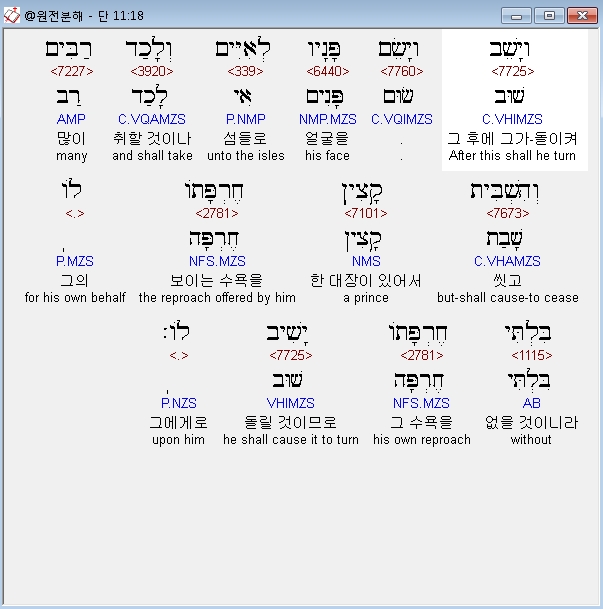
Task: Minimize the 원전분해 window
Action: coord(516,16)
